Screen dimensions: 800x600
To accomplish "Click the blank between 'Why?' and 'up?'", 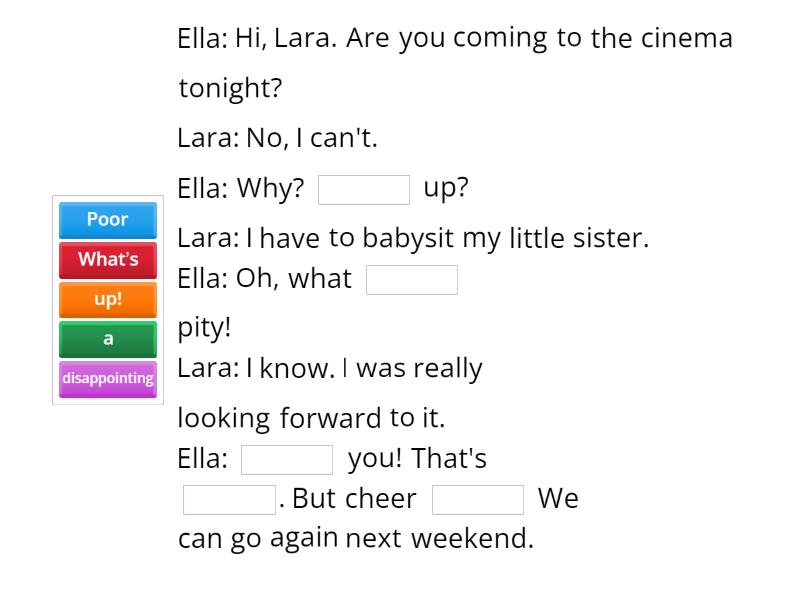I will tap(364, 190).
